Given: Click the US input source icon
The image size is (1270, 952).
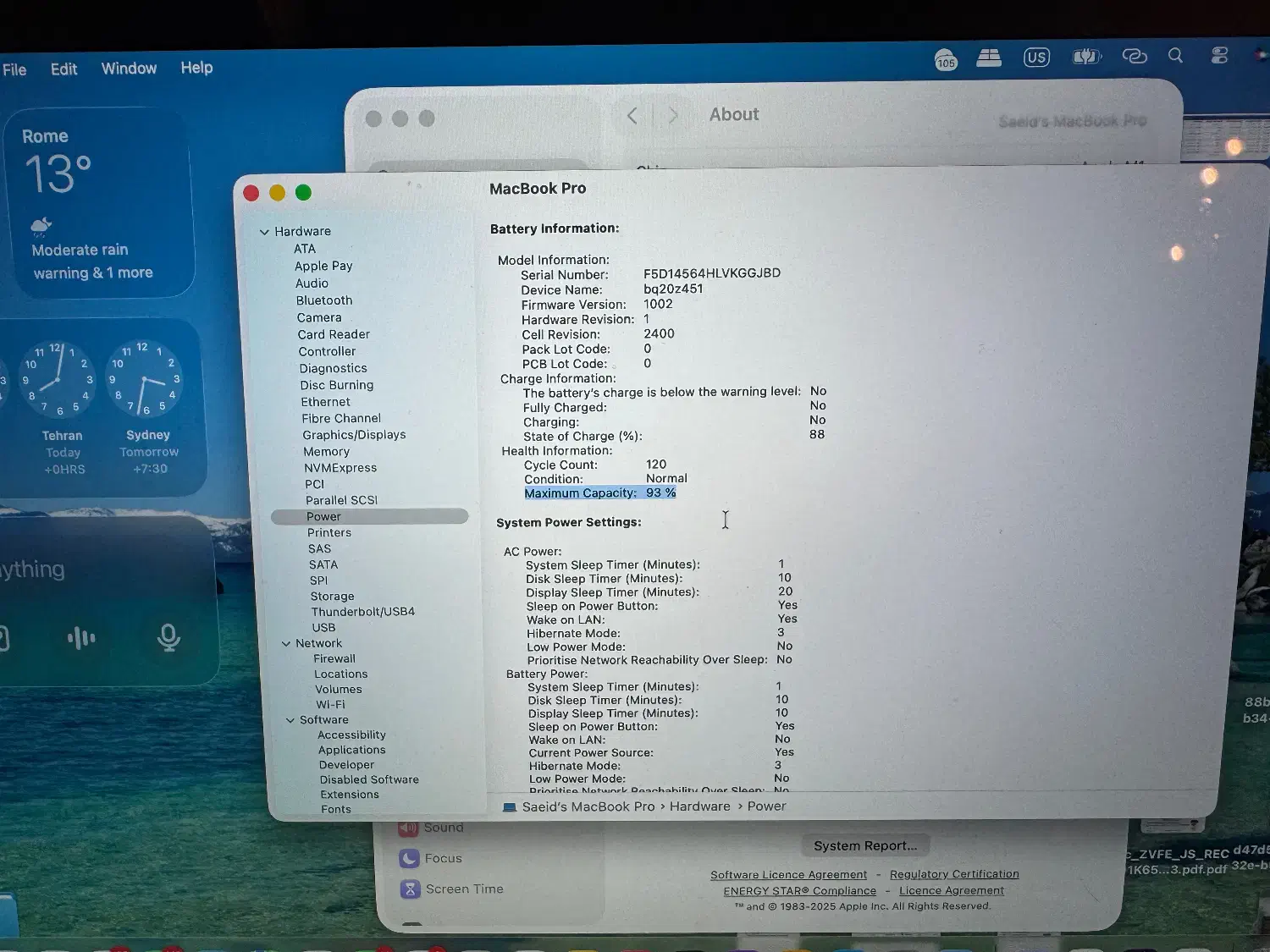Looking at the screenshot, I should click(x=1035, y=57).
